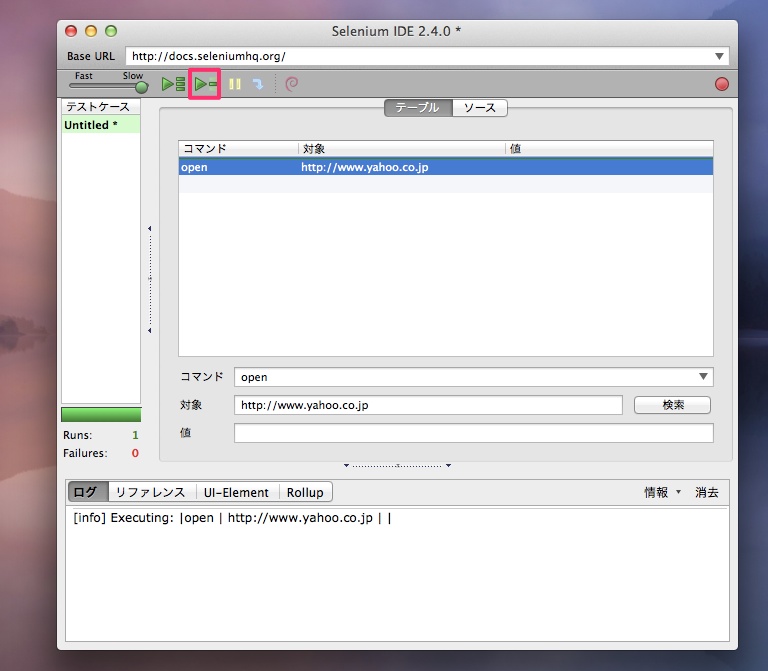Viewport: 768px width, 671px height.
Task: Apply rollup rules with the swirl icon
Action: point(291,84)
